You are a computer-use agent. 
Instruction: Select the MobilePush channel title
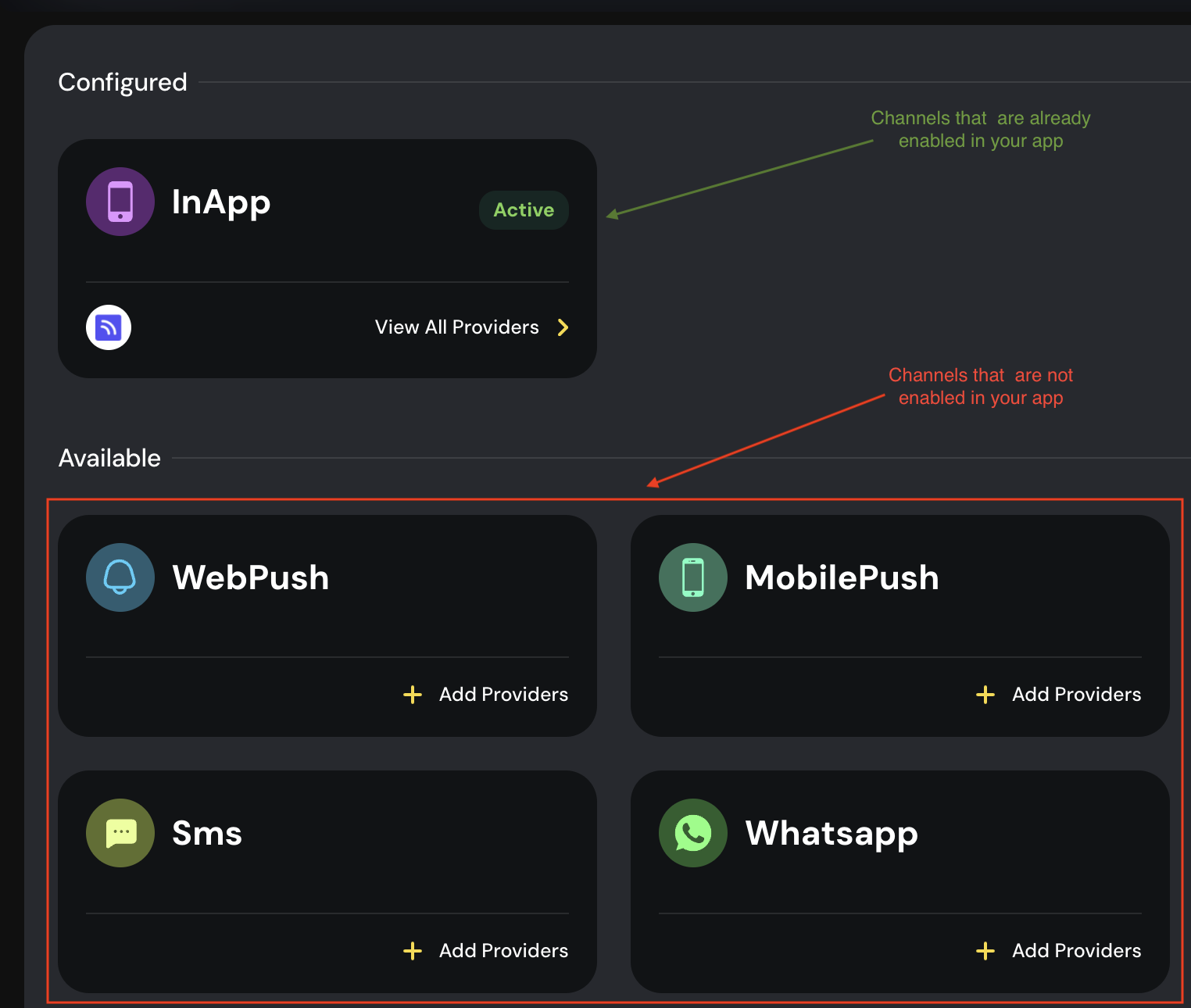pyautogui.click(x=842, y=578)
